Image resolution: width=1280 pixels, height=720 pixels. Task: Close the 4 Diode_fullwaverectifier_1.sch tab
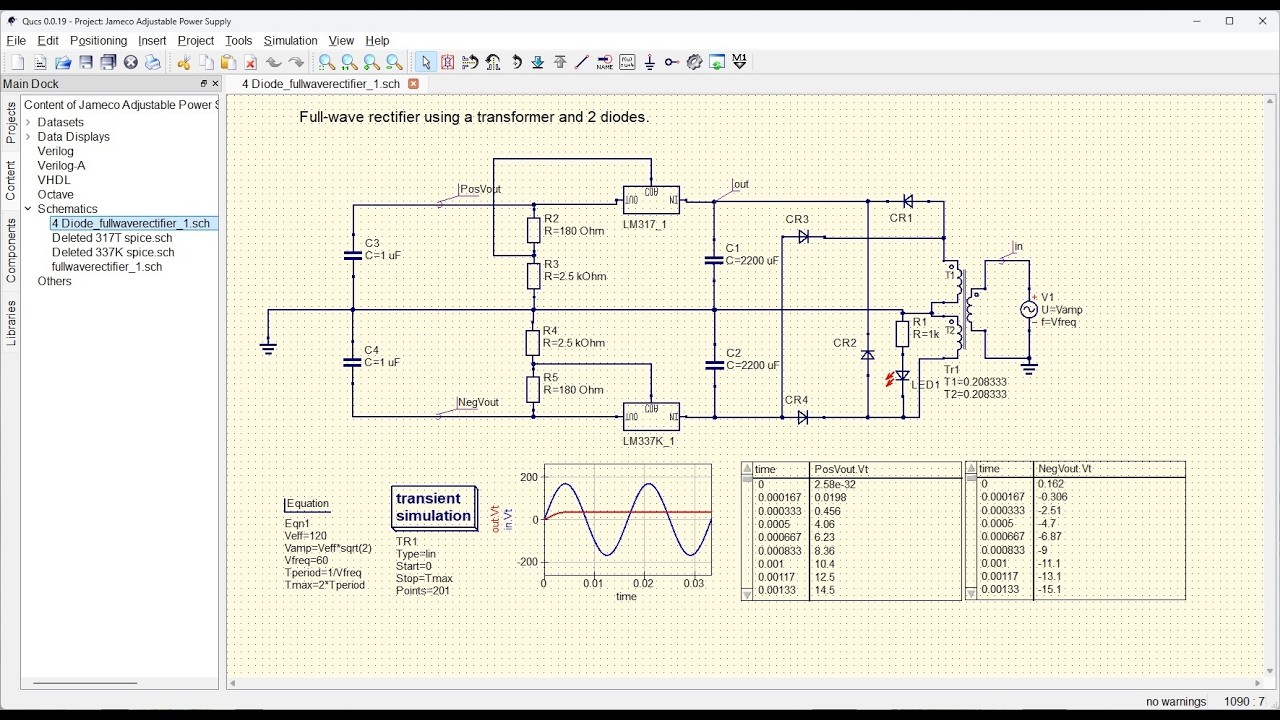pos(413,84)
